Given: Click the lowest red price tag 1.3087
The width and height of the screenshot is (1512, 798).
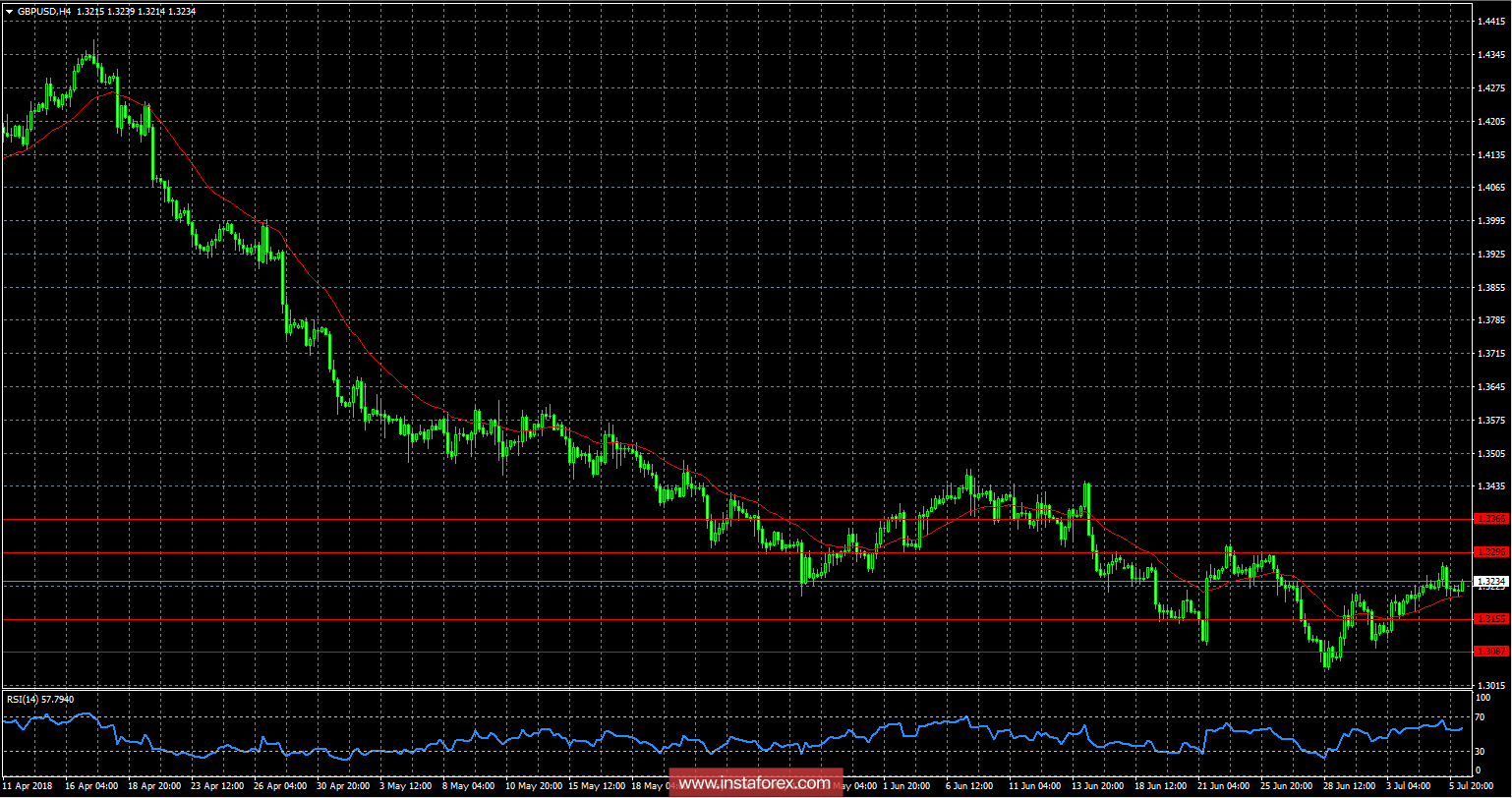Looking at the screenshot, I should point(1491,652).
